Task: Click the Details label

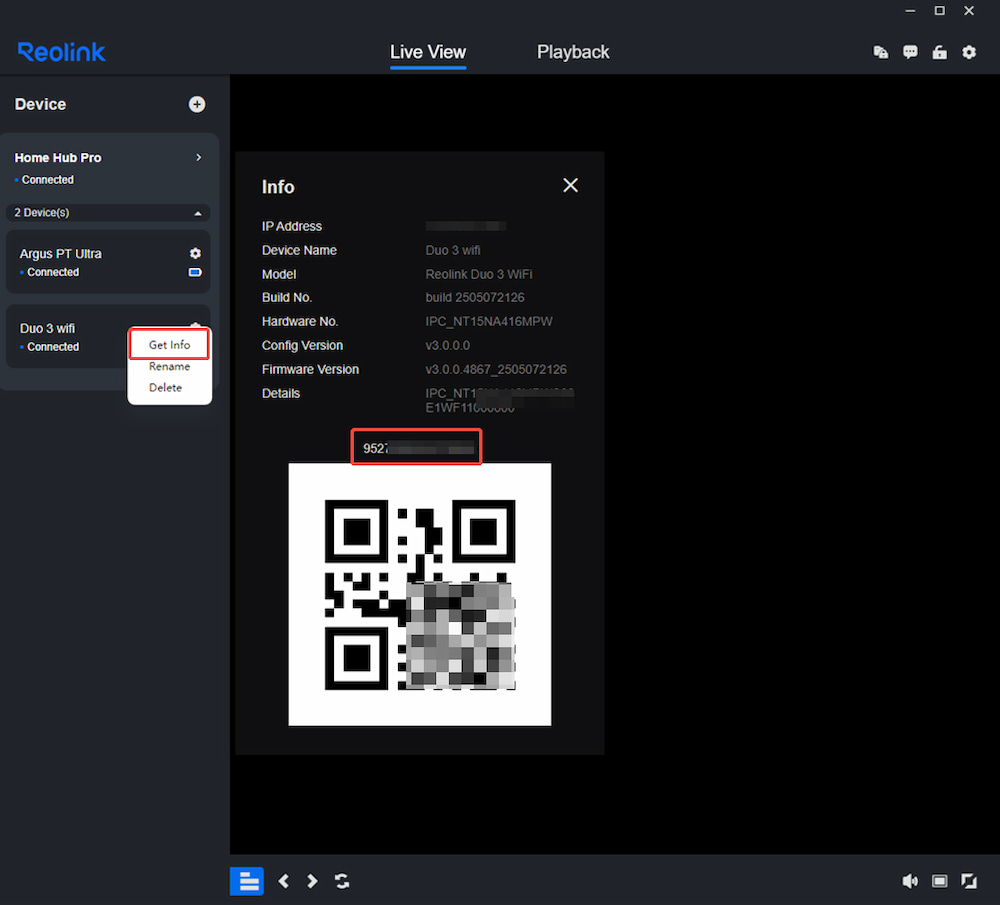Action: [x=281, y=394]
